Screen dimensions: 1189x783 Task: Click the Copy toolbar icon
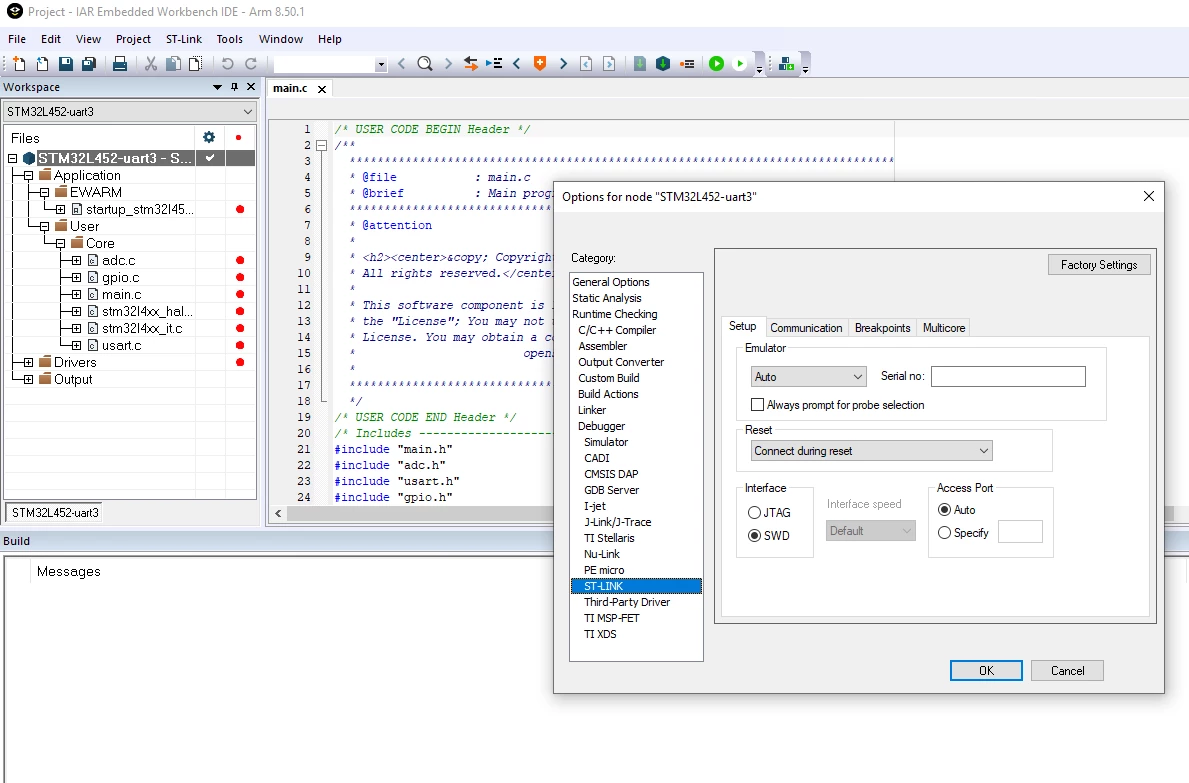[174, 64]
